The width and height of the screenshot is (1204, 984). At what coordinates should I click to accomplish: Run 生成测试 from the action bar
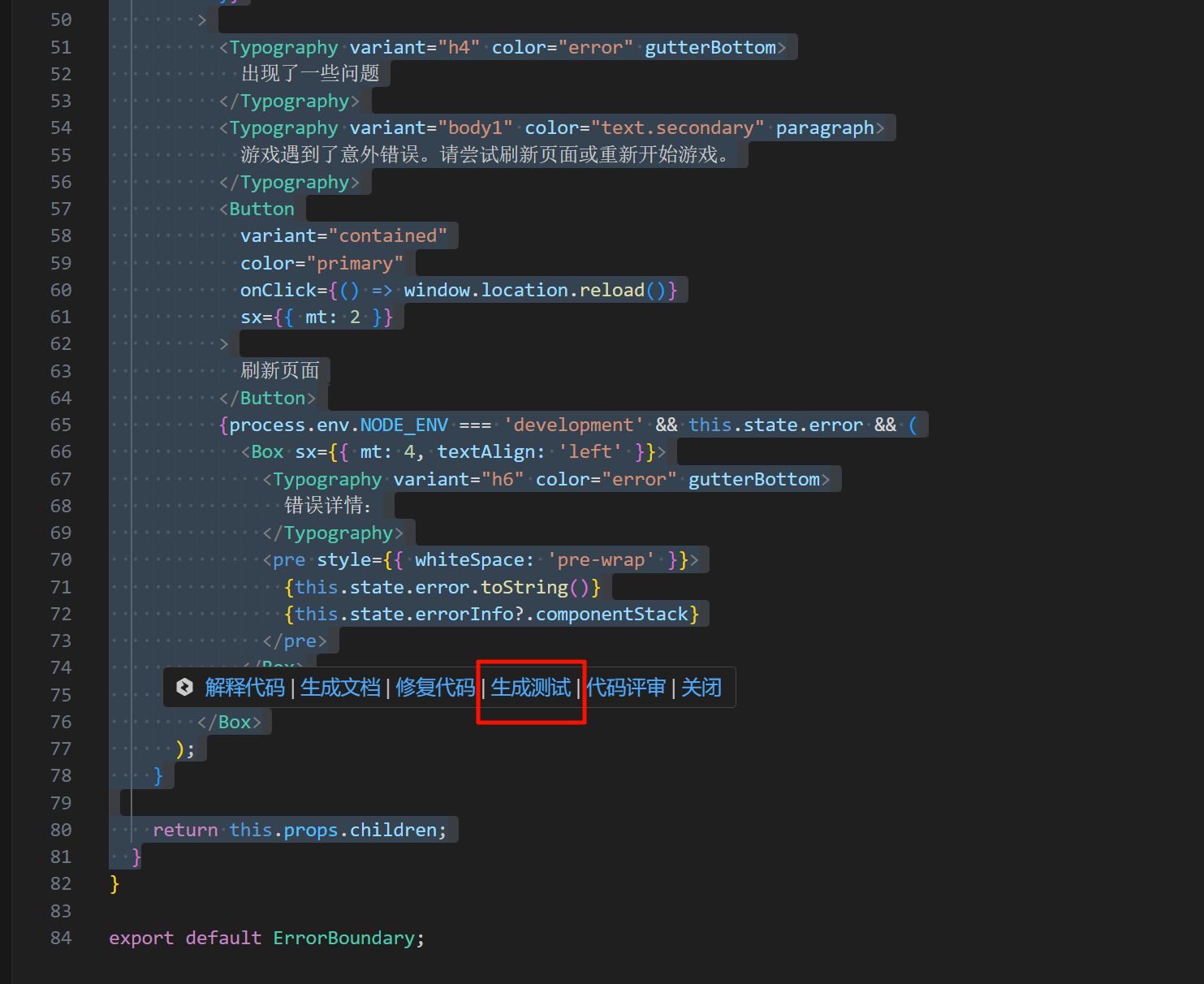[531, 688]
